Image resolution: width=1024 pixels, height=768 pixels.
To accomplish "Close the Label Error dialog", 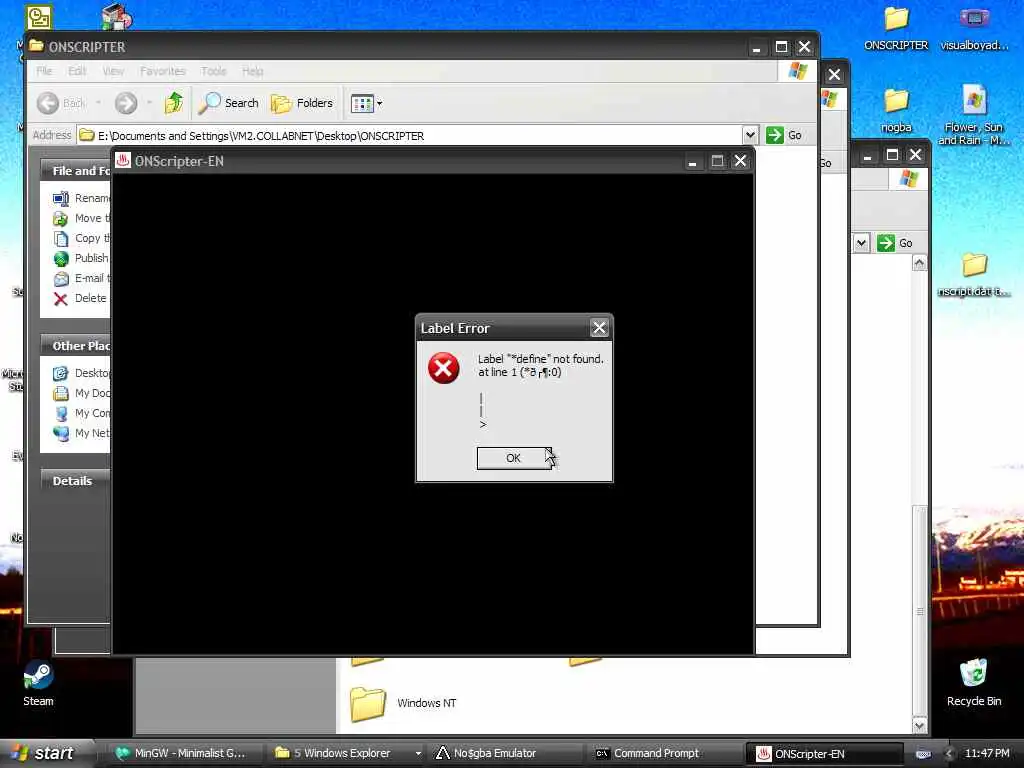I will (x=599, y=328).
